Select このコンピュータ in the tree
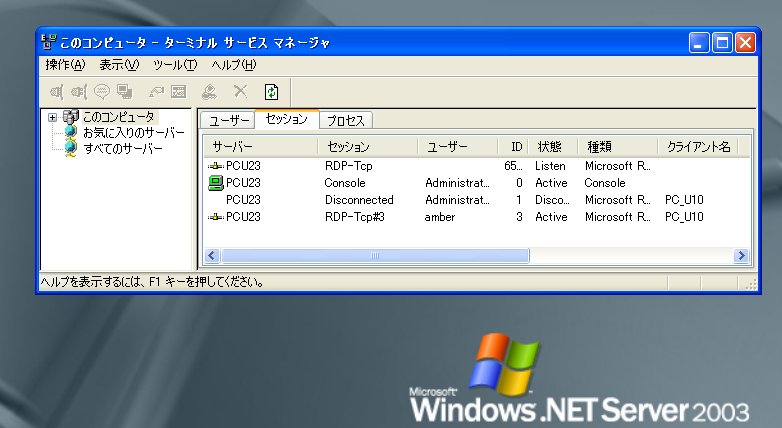The image size is (782, 428). coord(119,117)
